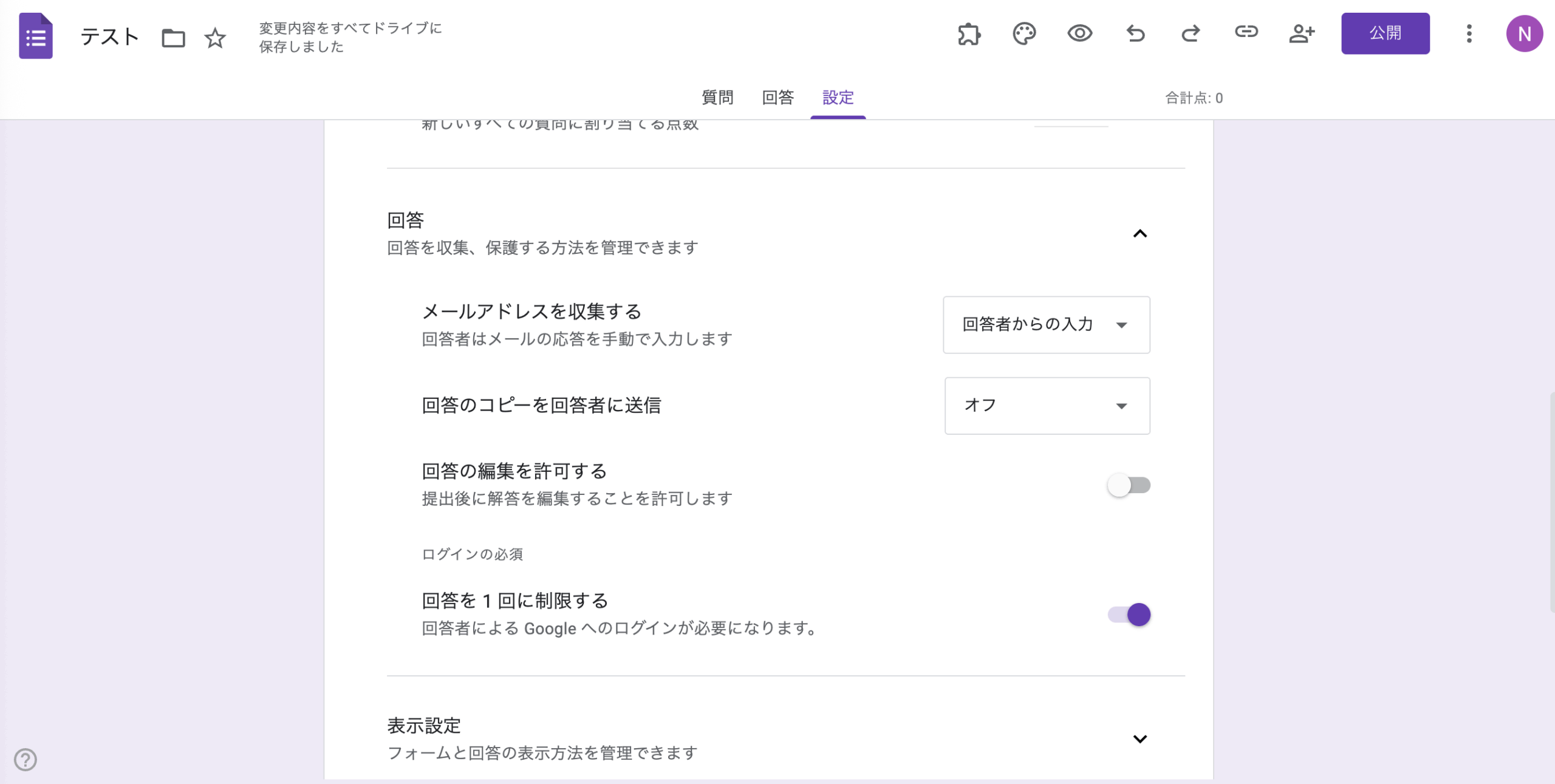Preview the form with the eye icon
The image size is (1555, 784).
pos(1079,35)
